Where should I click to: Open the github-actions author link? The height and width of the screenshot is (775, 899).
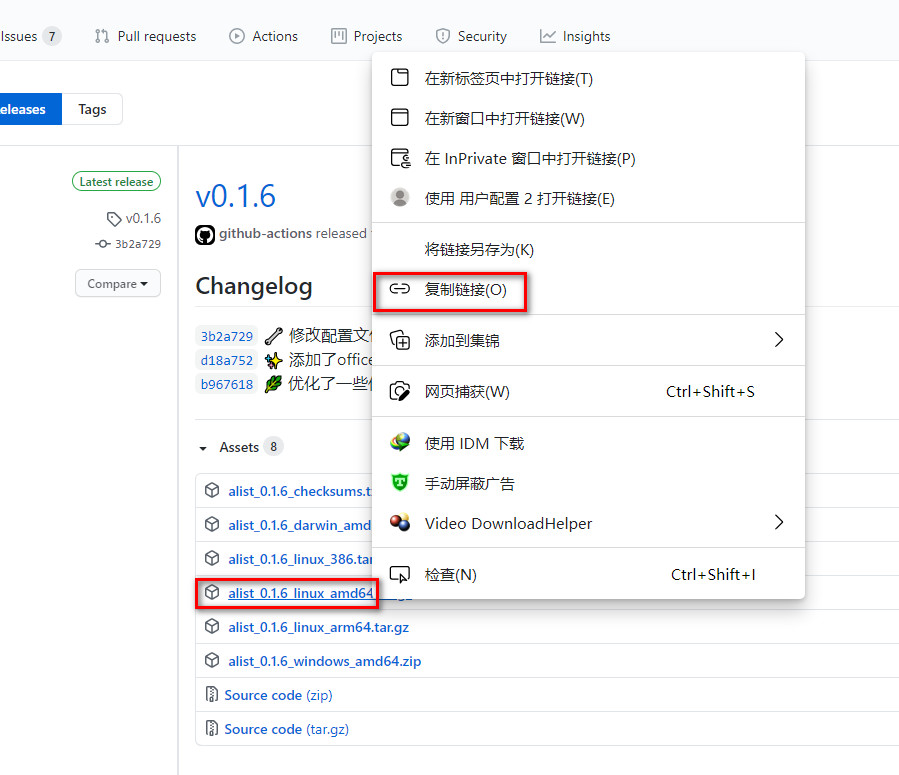(x=265, y=233)
